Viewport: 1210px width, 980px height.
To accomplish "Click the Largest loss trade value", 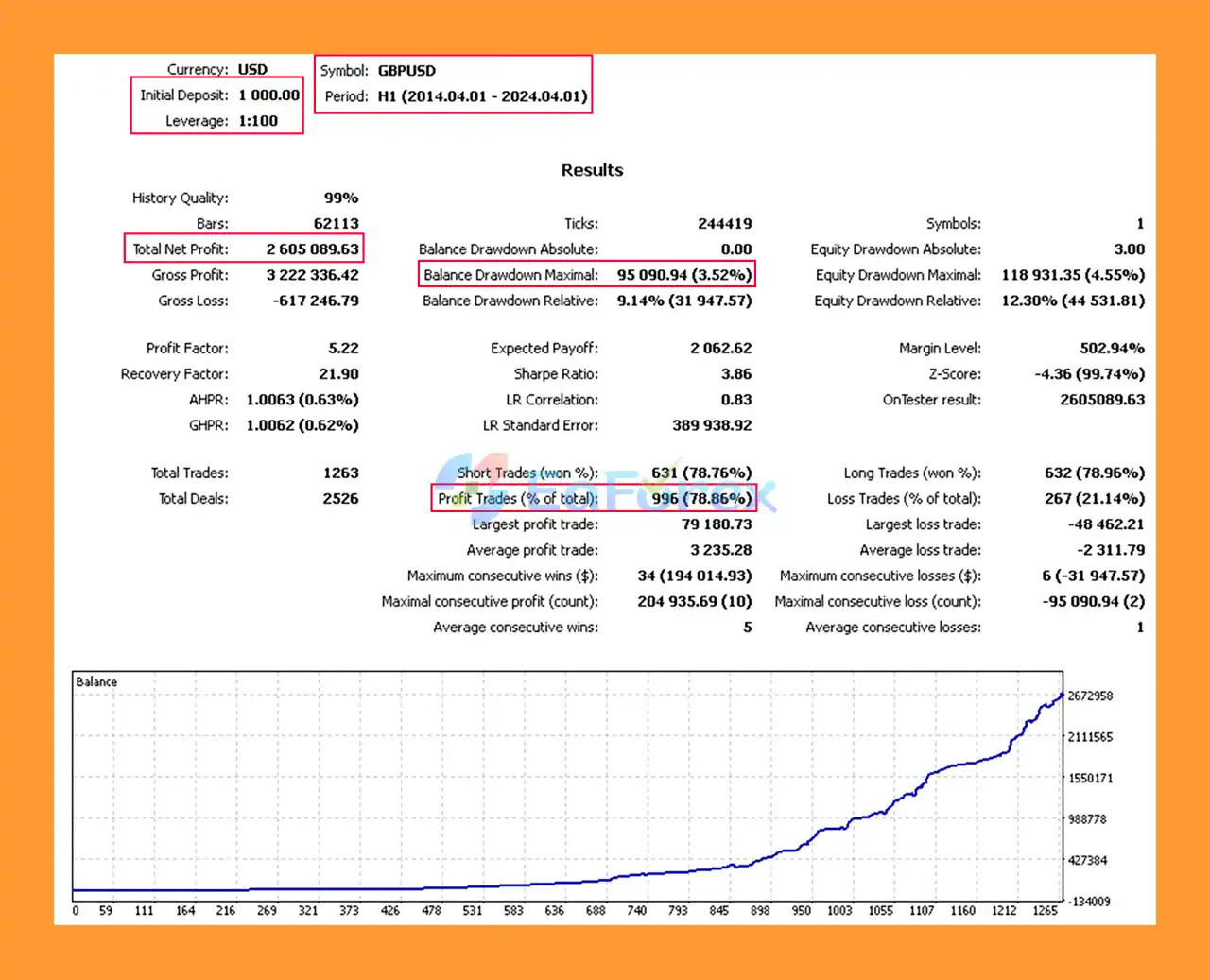I will [x=1106, y=524].
